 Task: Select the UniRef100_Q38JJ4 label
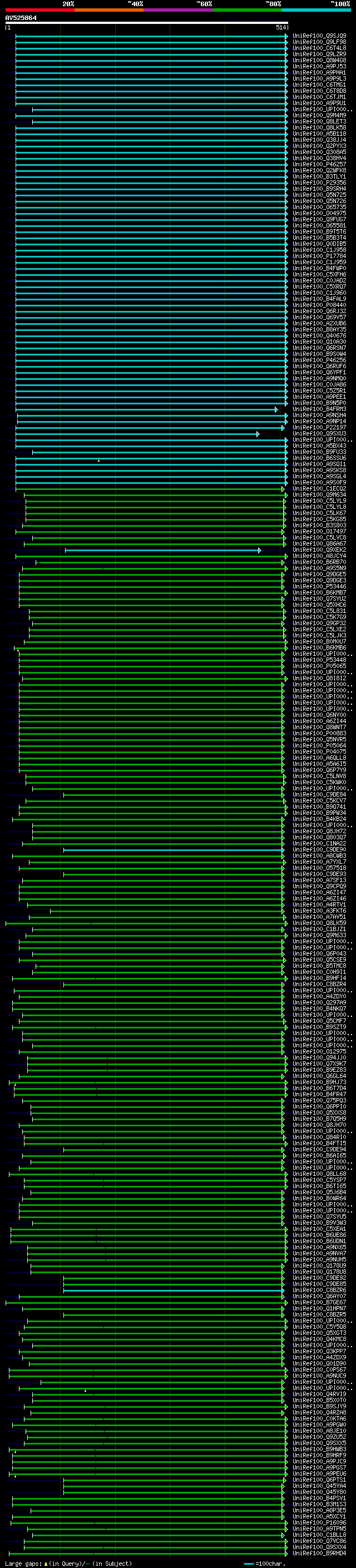[319, 140]
